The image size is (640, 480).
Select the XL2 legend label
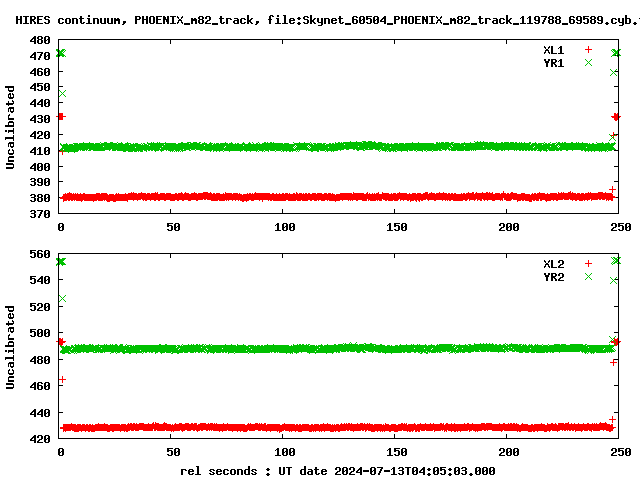pos(553,264)
